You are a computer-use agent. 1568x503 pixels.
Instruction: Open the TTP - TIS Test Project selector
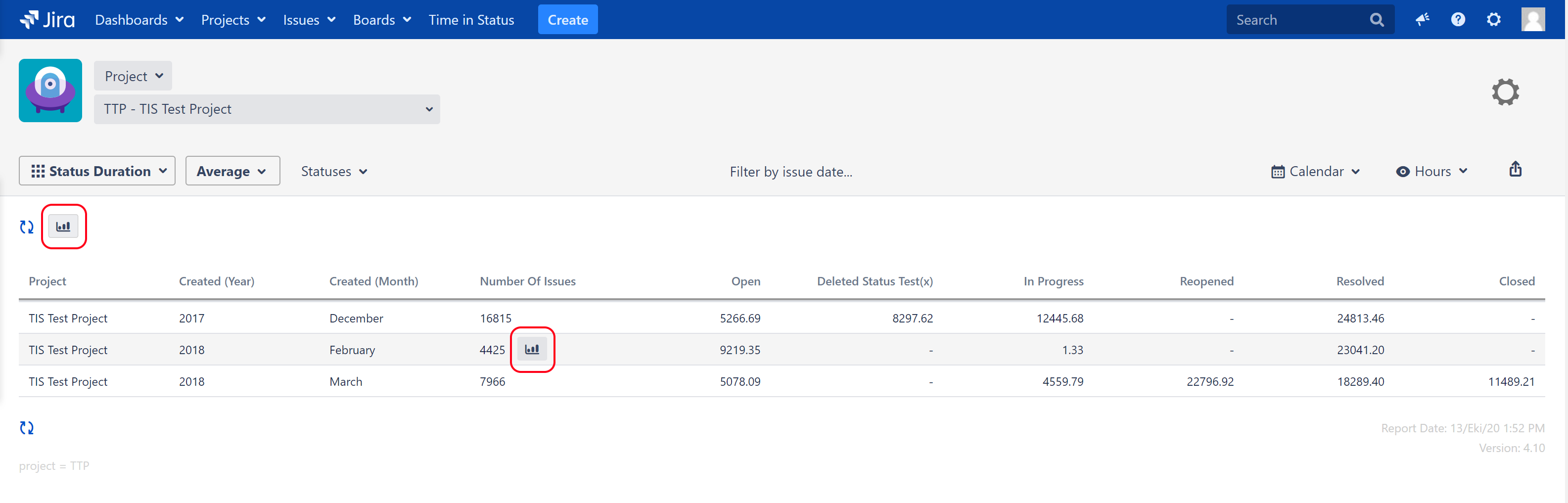267,110
